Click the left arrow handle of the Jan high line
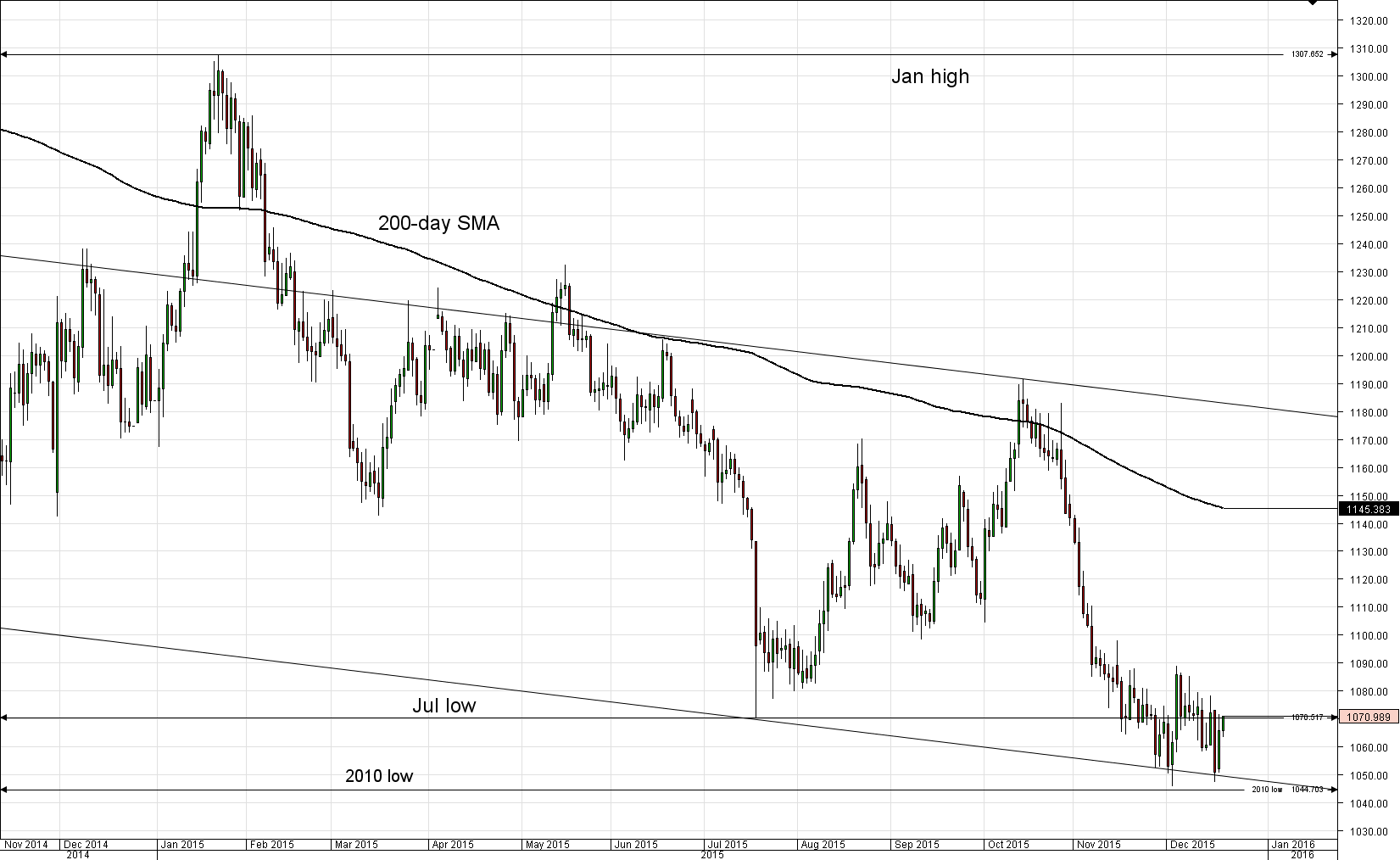The height and width of the screenshot is (860, 1400). coord(3,54)
